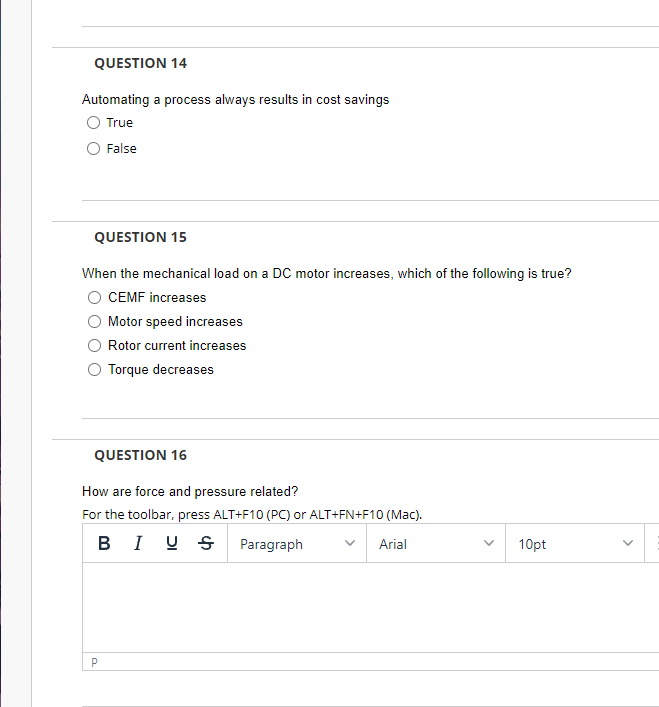
Task: Click the 'QUESTION 14' heading
Action: pos(141,63)
